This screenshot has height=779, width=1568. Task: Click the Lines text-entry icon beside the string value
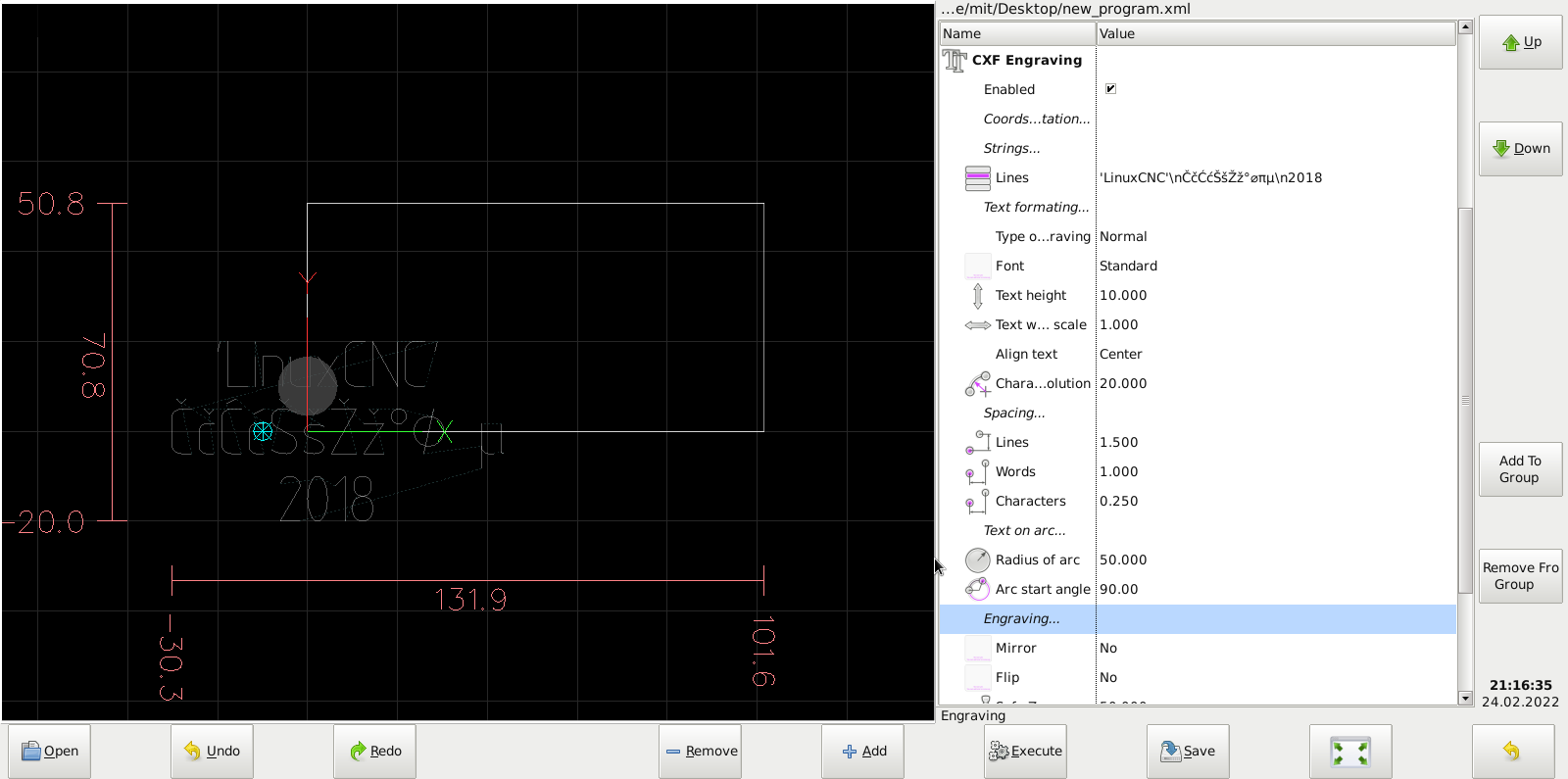[977, 177]
